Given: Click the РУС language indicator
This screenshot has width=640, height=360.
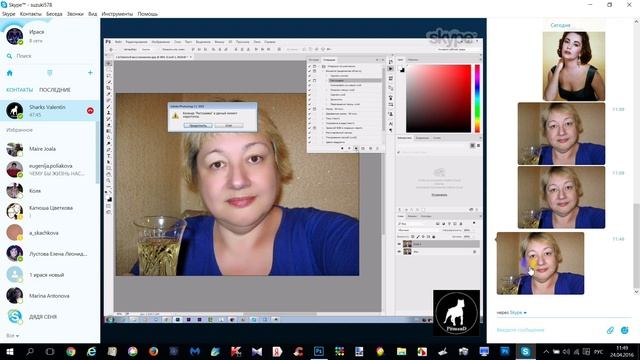Looking at the screenshot, I should [598, 351].
